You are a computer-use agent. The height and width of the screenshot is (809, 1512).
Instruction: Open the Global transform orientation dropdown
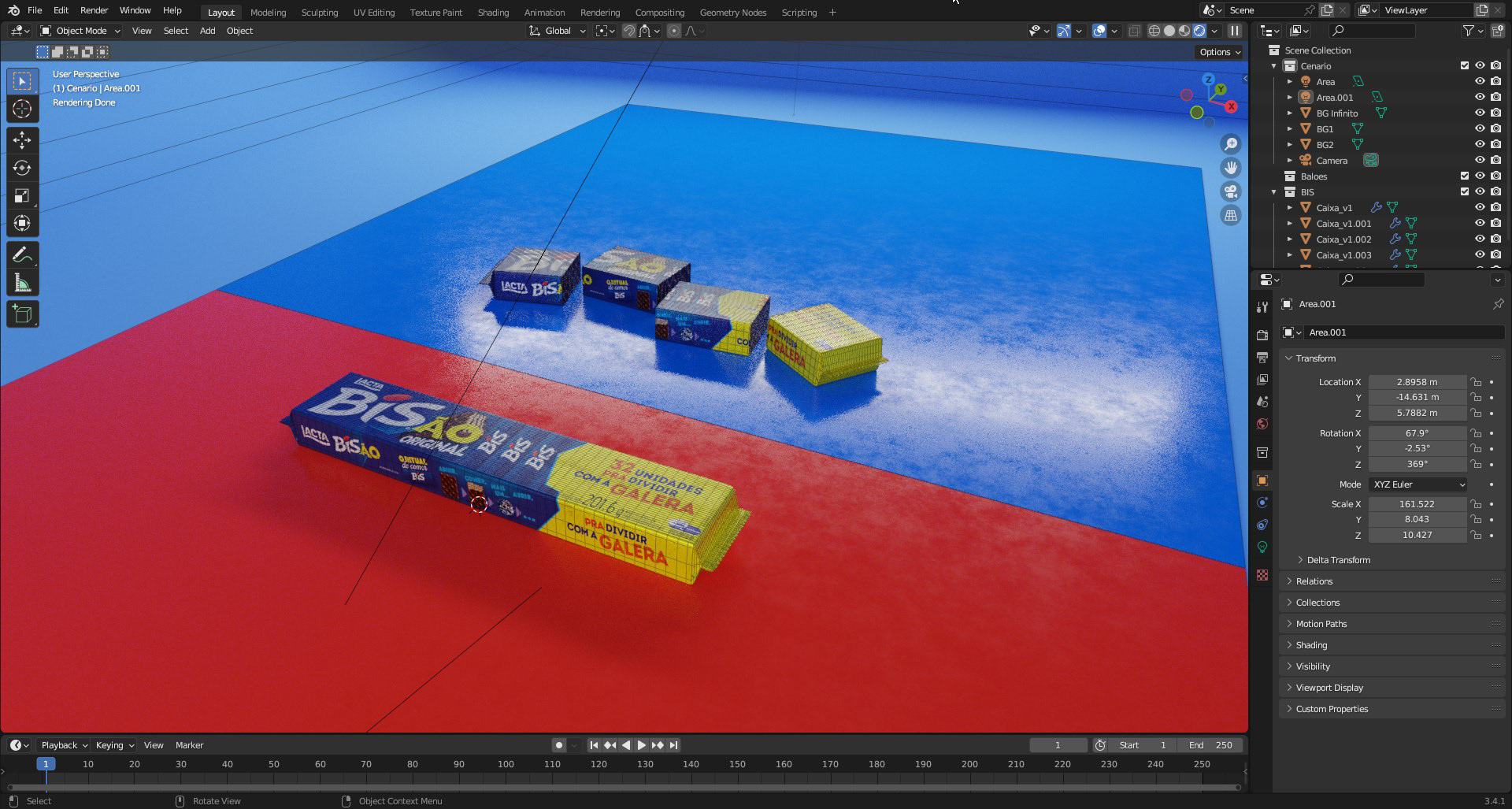[x=558, y=31]
